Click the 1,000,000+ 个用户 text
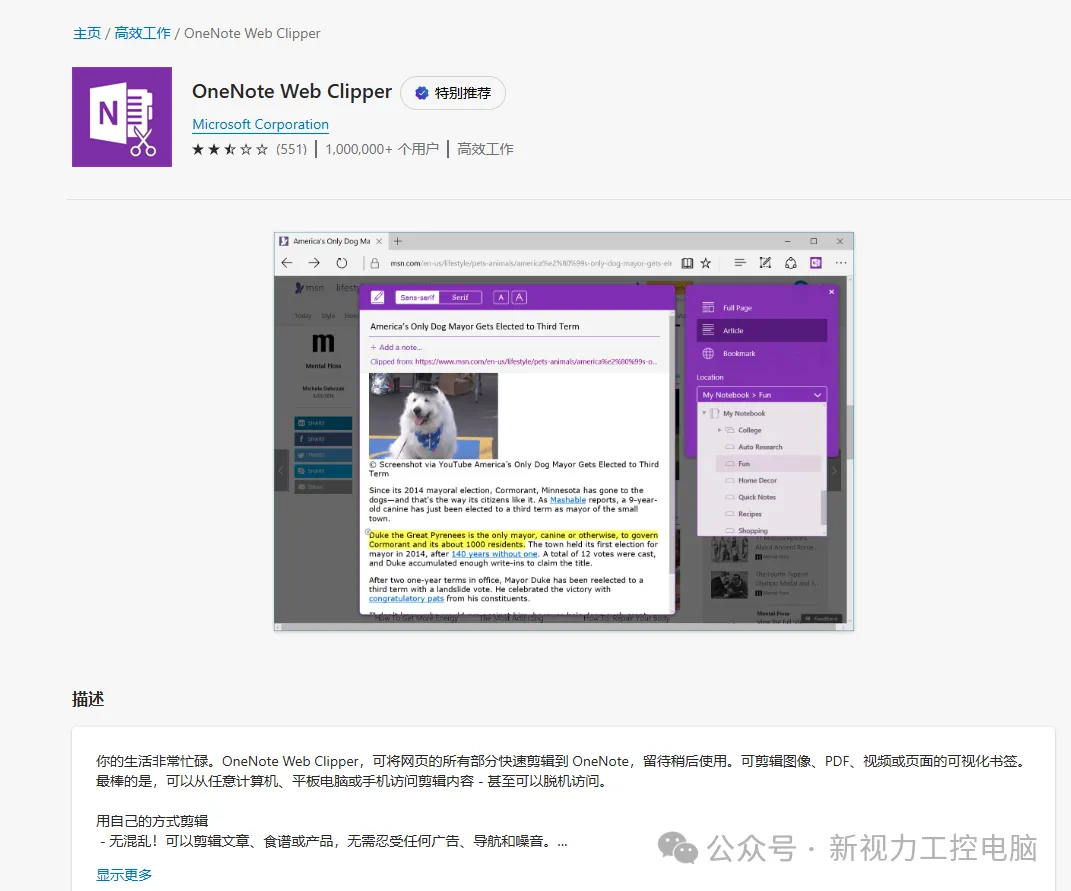This screenshot has width=1071, height=891. (382, 149)
